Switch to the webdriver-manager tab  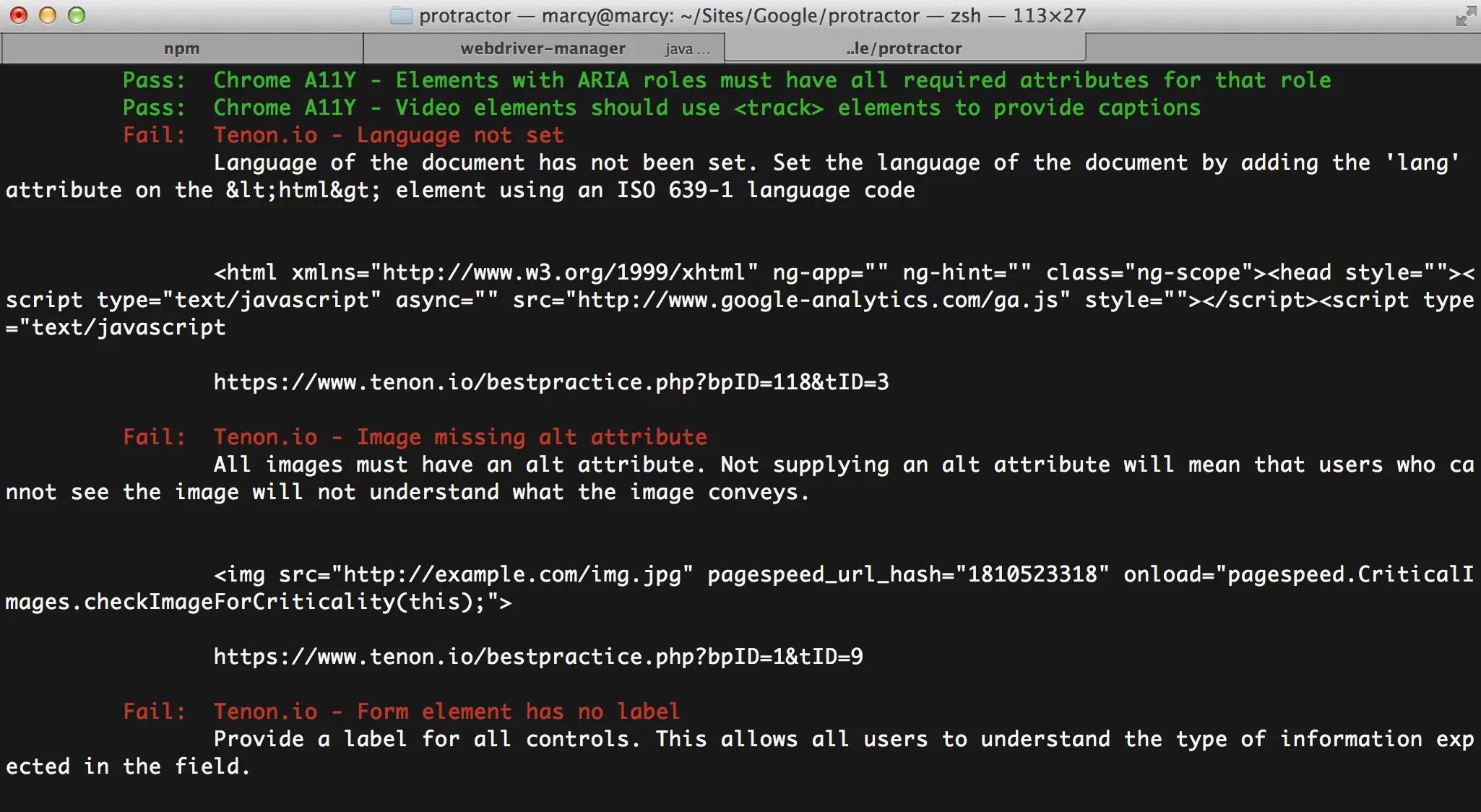tap(543, 48)
